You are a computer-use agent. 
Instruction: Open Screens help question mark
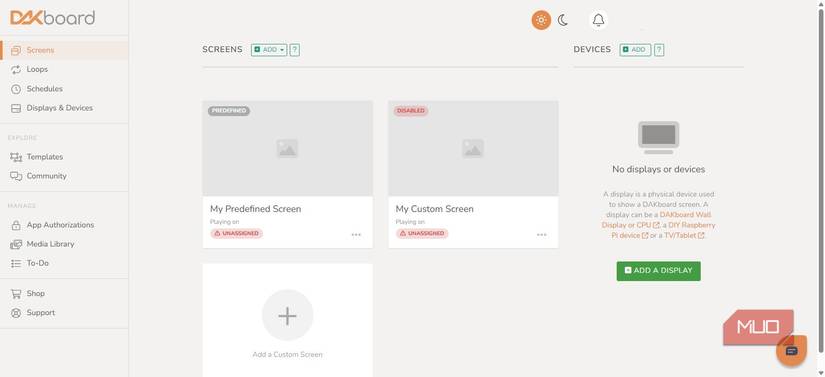(x=295, y=49)
